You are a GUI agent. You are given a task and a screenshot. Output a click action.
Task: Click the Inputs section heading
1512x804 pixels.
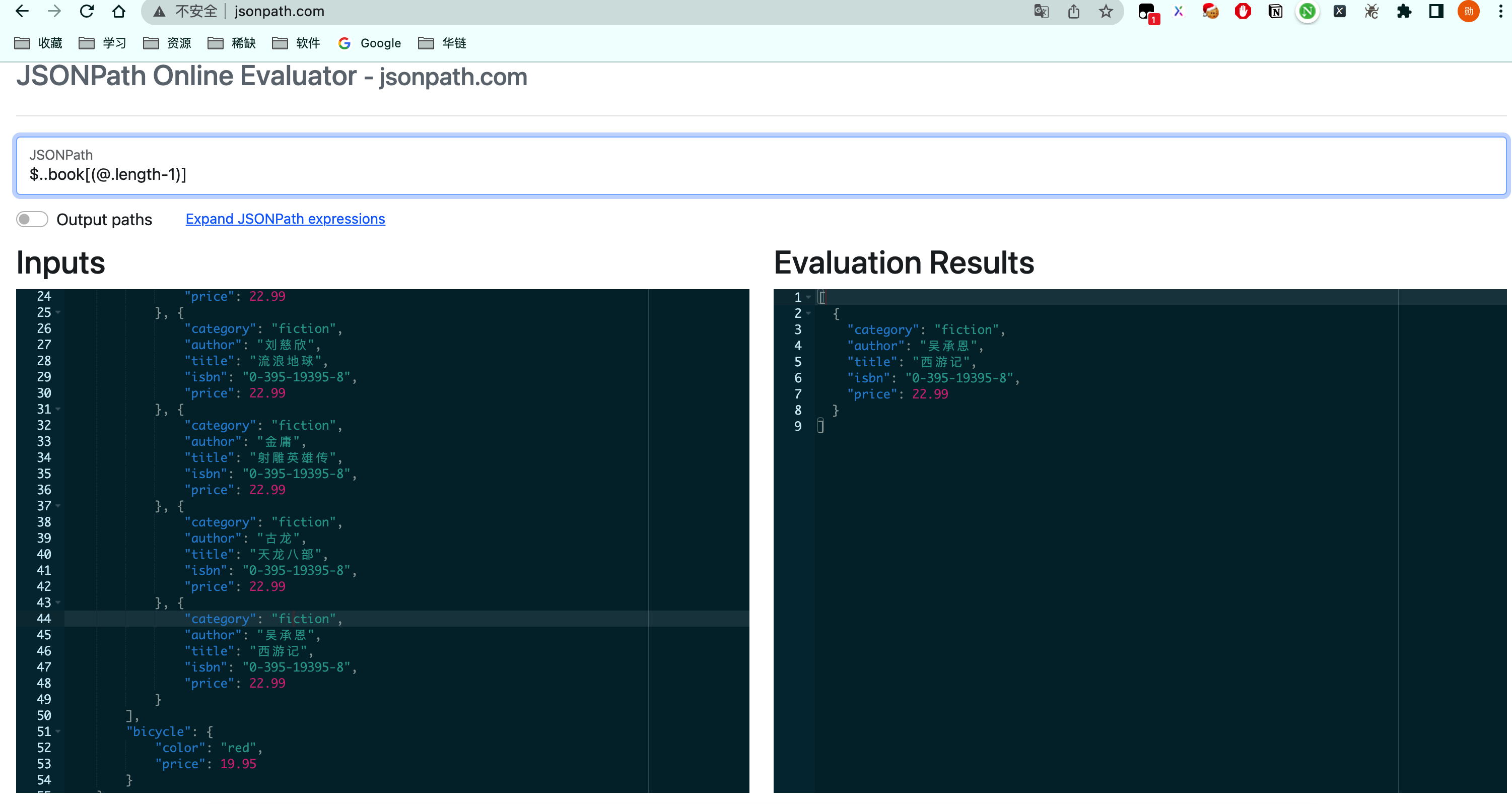coord(61,262)
